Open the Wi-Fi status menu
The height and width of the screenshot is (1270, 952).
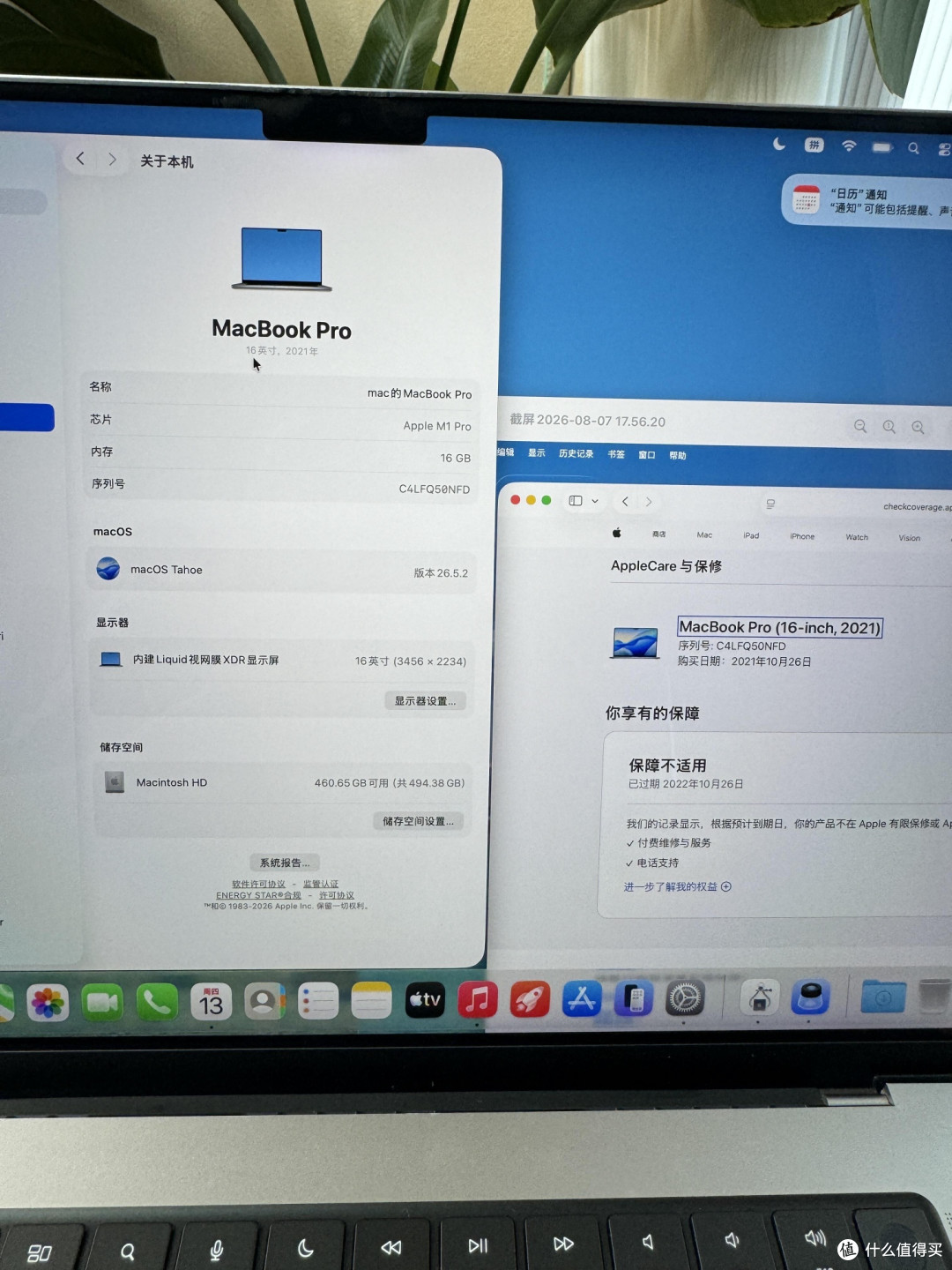tap(849, 146)
